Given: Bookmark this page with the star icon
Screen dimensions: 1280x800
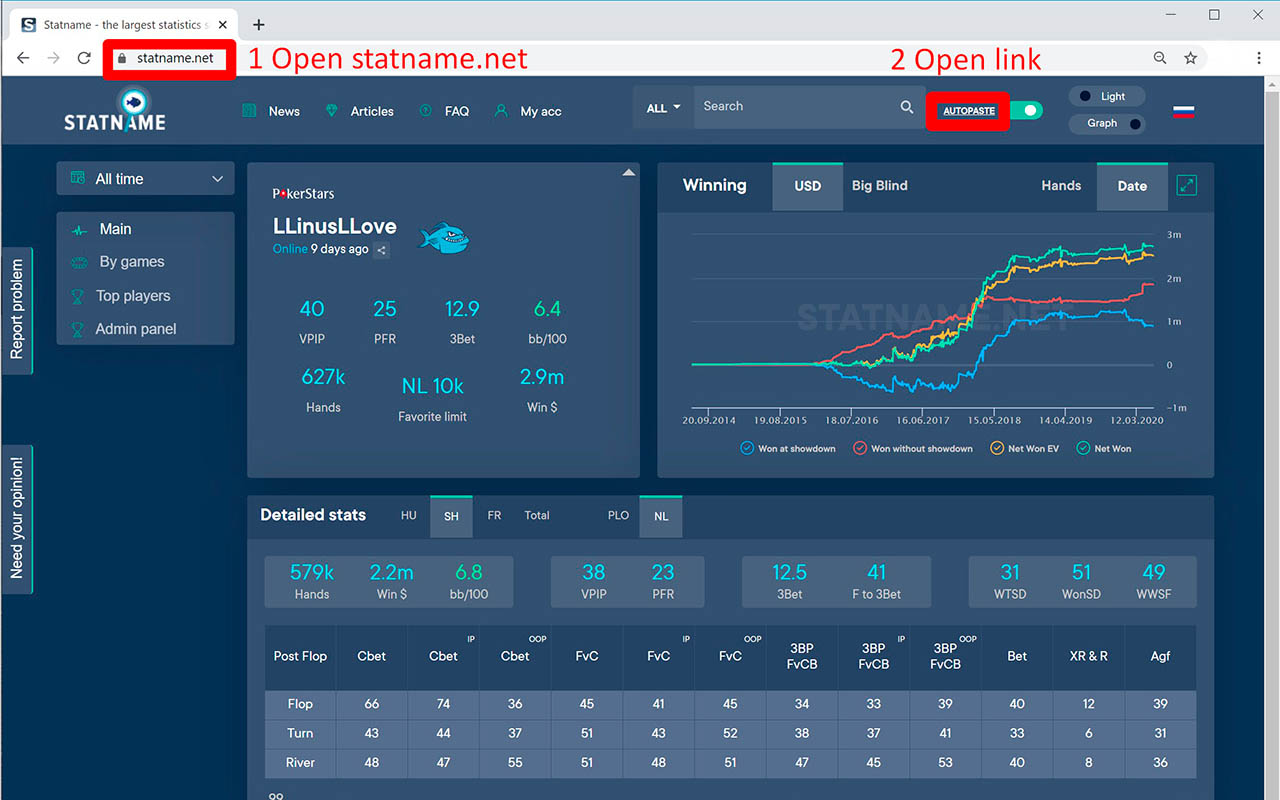Looking at the screenshot, I should (1190, 58).
